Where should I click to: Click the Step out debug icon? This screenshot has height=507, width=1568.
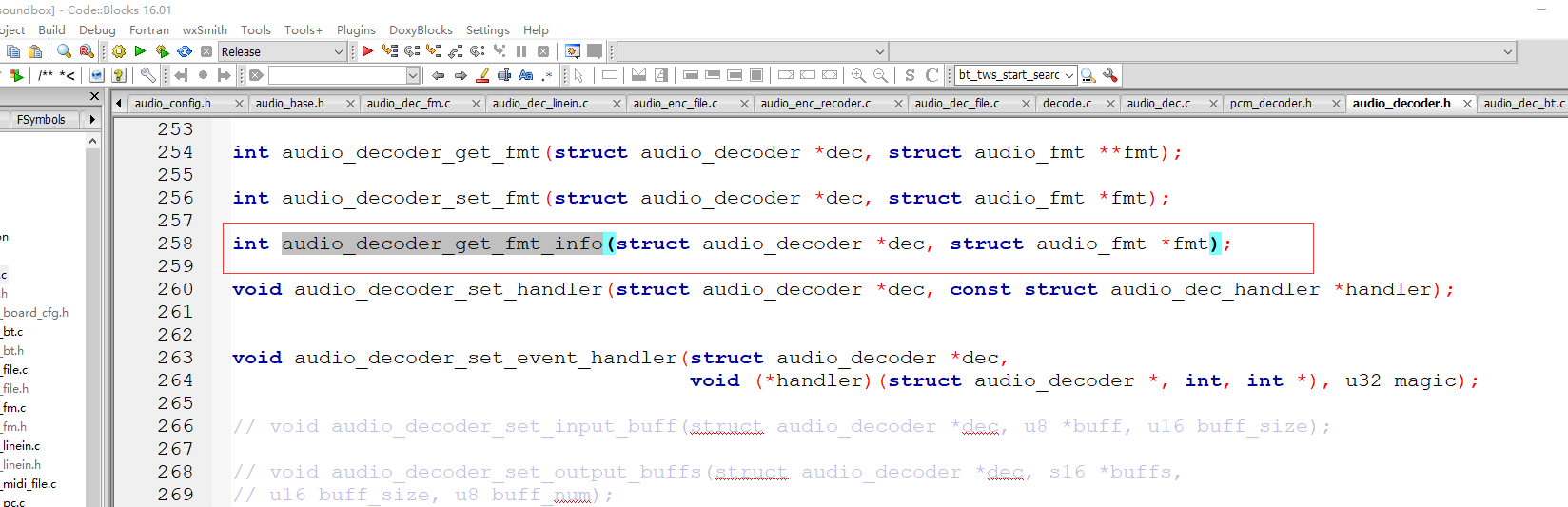[456, 51]
